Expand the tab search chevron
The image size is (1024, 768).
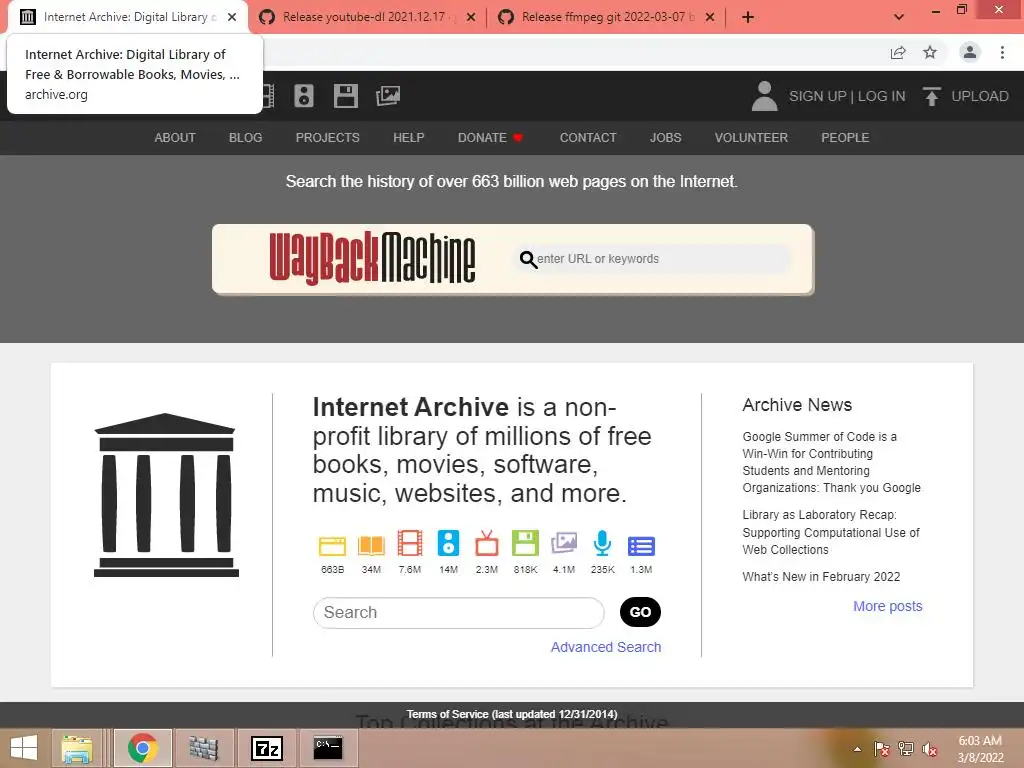pyautogui.click(x=899, y=17)
